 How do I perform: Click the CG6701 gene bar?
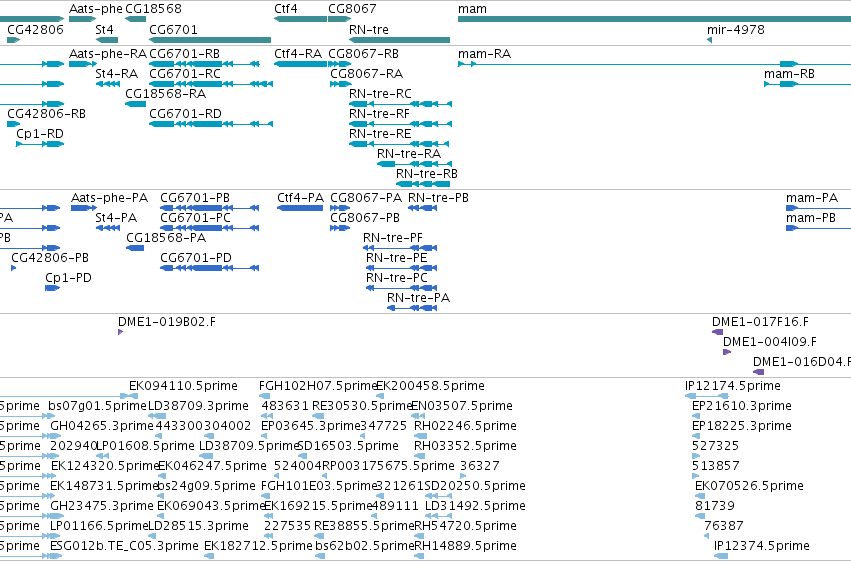coord(210,40)
